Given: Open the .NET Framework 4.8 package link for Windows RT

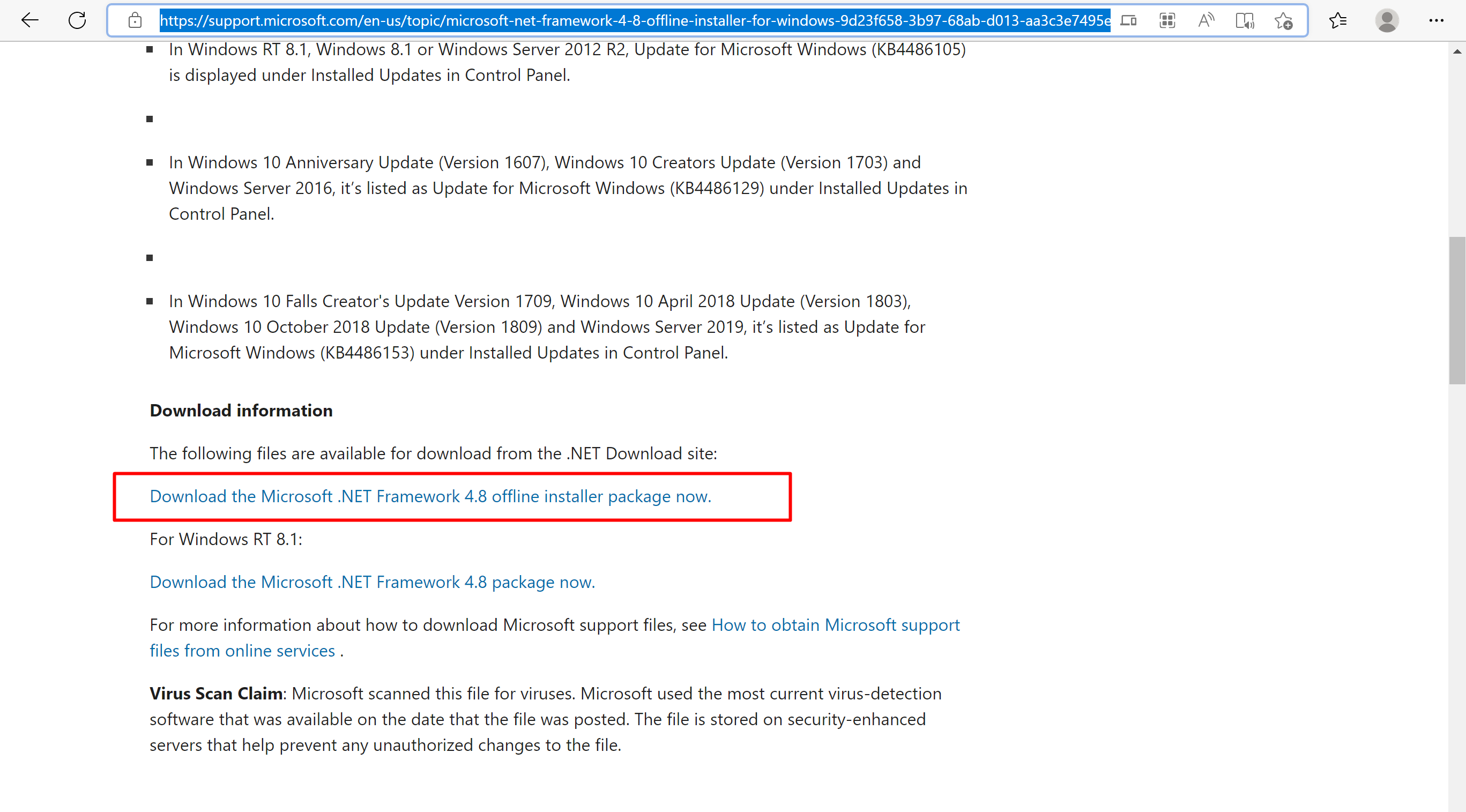Looking at the screenshot, I should click(x=372, y=582).
